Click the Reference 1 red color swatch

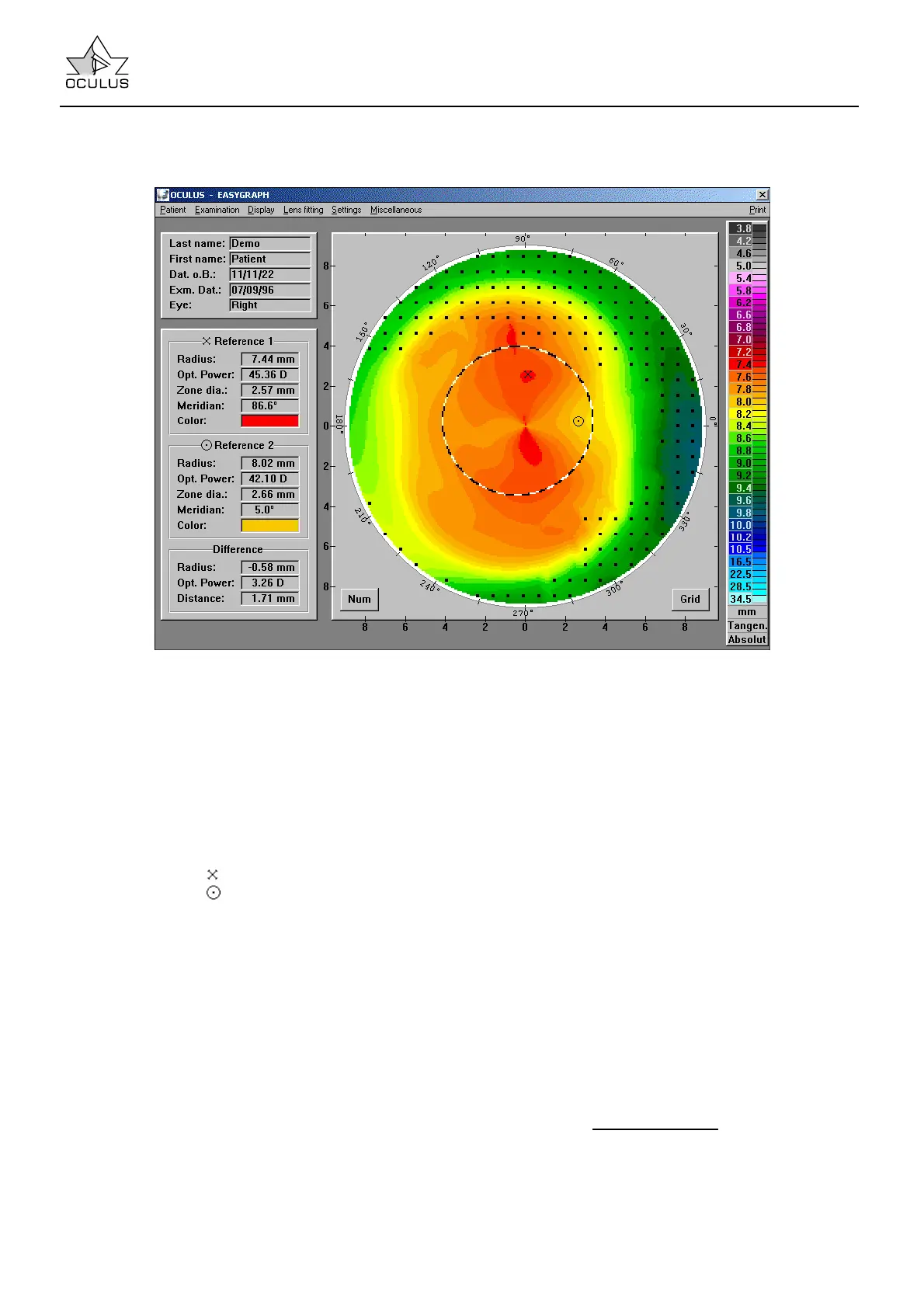[269, 421]
